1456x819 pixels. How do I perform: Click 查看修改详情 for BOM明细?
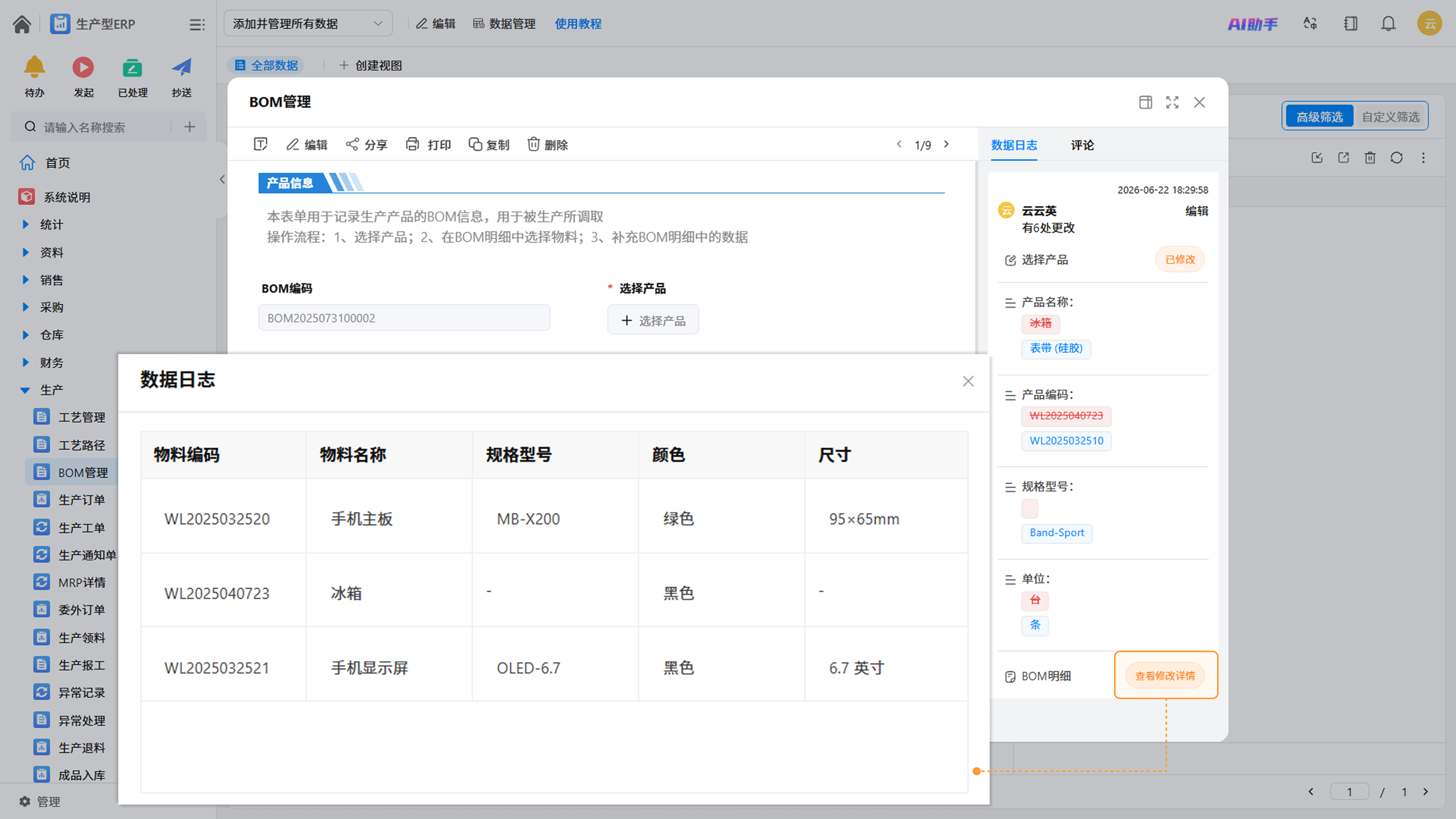click(1165, 676)
